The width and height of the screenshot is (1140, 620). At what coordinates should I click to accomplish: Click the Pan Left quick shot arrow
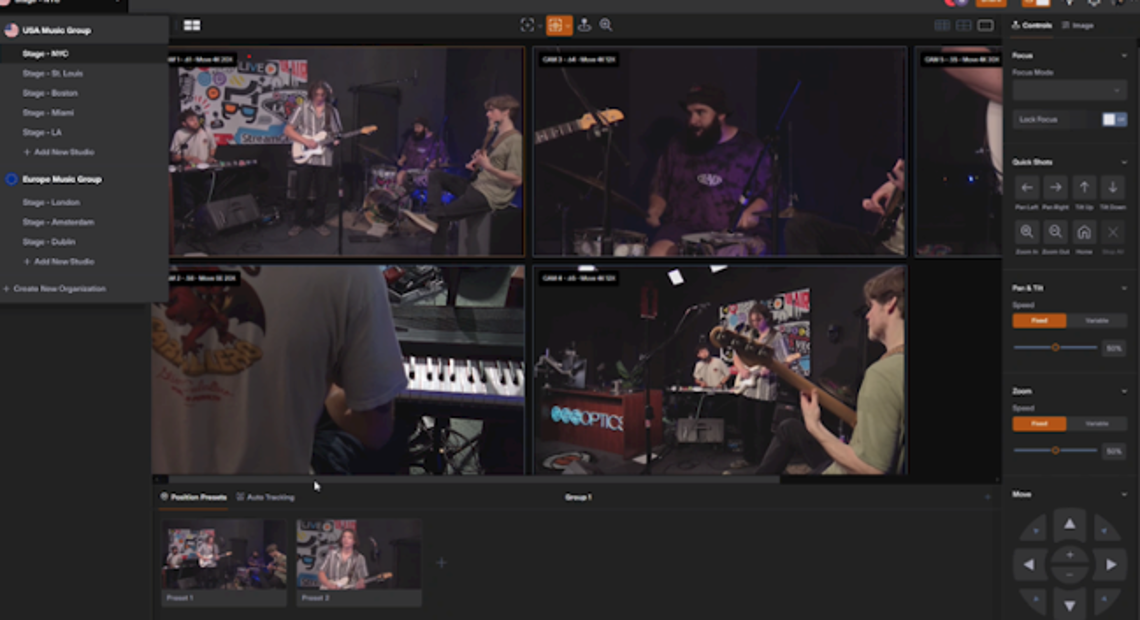[x=1027, y=188]
